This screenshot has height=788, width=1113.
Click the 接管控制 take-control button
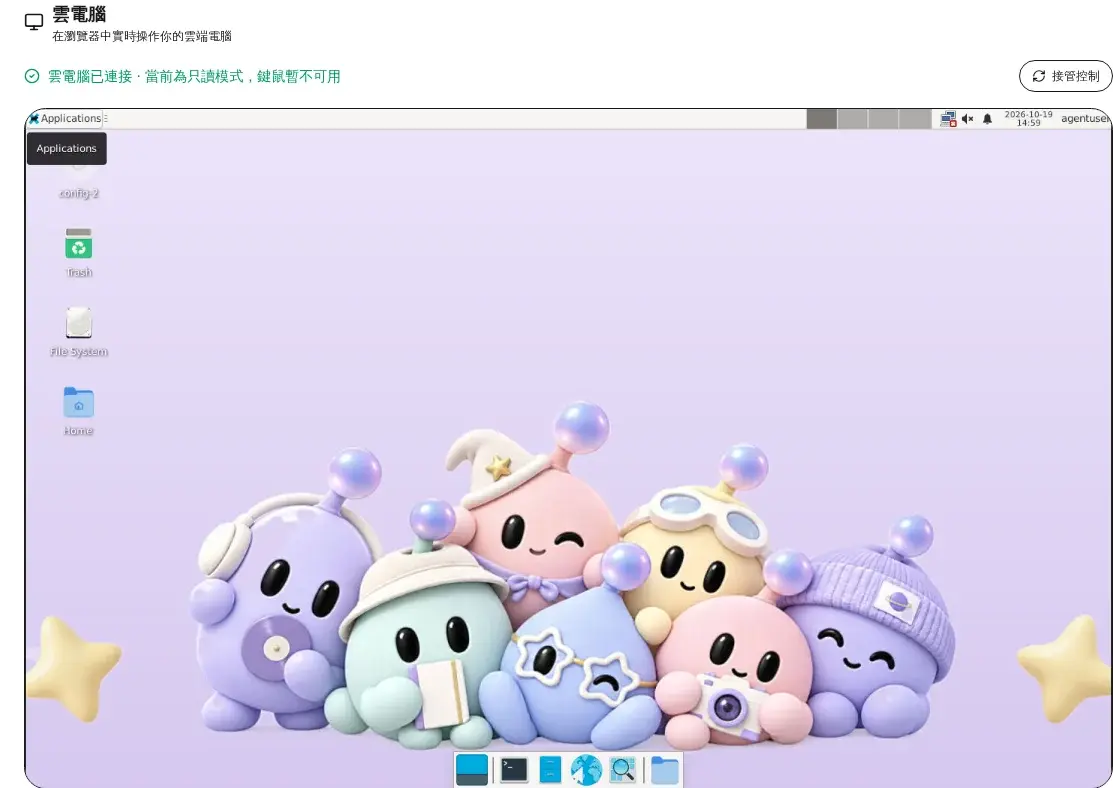pyautogui.click(x=1065, y=76)
